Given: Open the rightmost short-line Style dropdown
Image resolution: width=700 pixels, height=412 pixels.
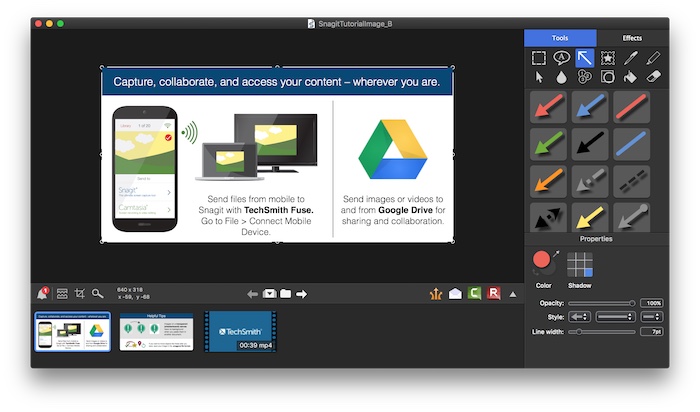Looking at the screenshot, I should 651,317.
